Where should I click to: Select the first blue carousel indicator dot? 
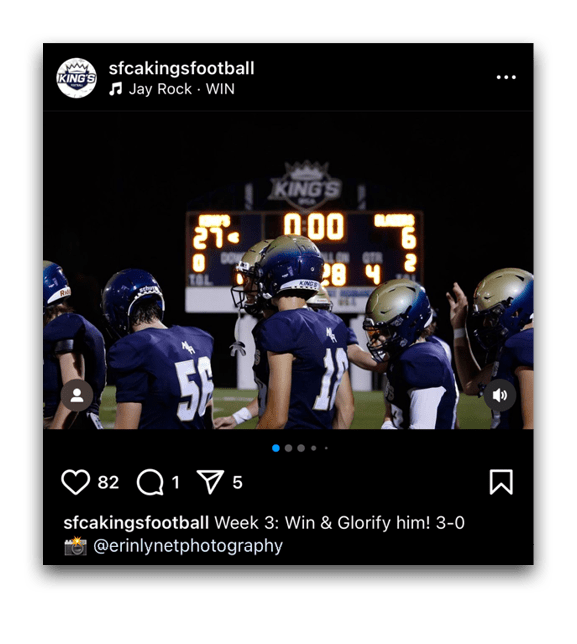[x=276, y=448]
